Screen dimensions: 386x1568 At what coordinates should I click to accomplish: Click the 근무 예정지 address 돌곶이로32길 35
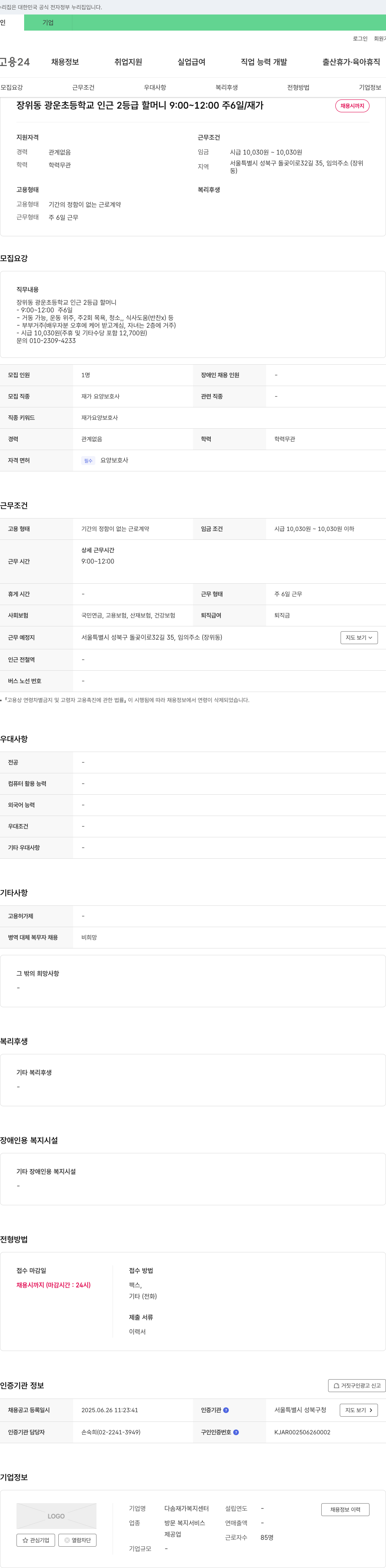coord(152,637)
